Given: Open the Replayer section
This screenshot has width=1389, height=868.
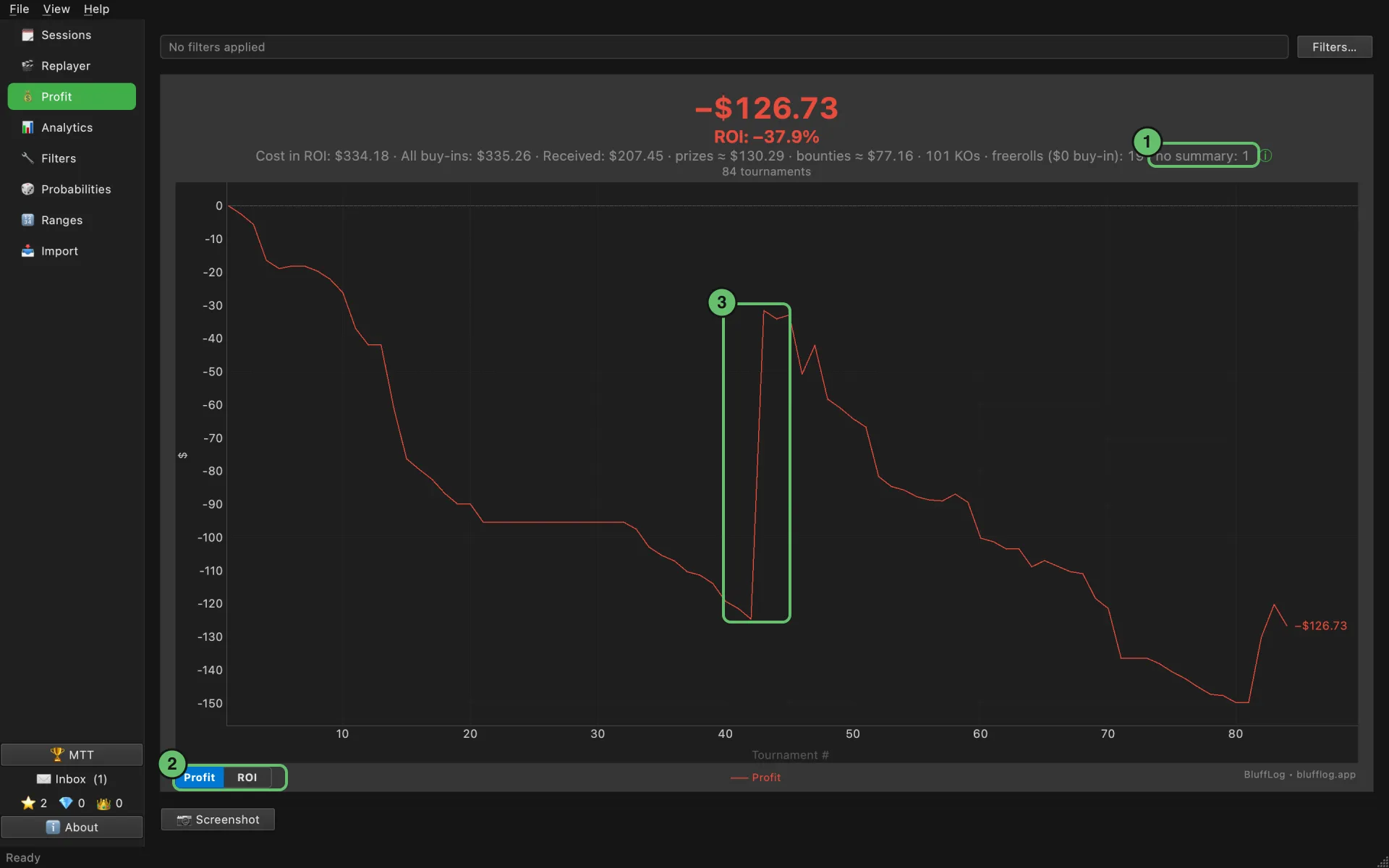Looking at the screenshot, I should click(72, 66).
